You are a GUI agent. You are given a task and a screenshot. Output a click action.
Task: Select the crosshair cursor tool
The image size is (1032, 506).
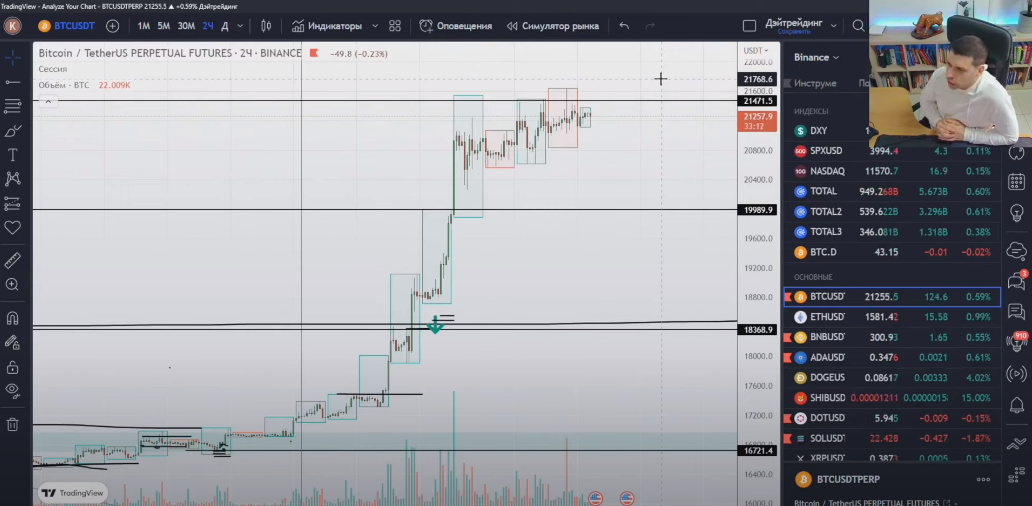(13, 58)
